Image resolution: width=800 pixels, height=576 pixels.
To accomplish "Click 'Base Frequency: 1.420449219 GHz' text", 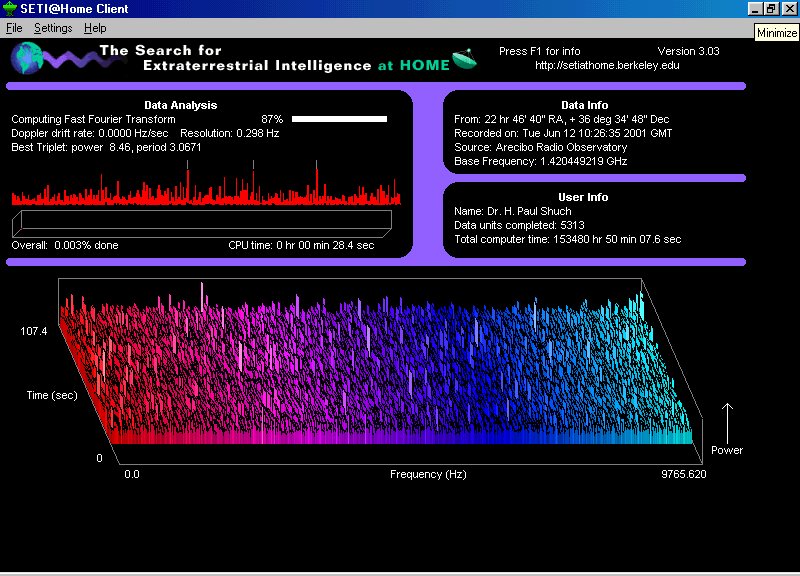I will [x=541, y=161].
